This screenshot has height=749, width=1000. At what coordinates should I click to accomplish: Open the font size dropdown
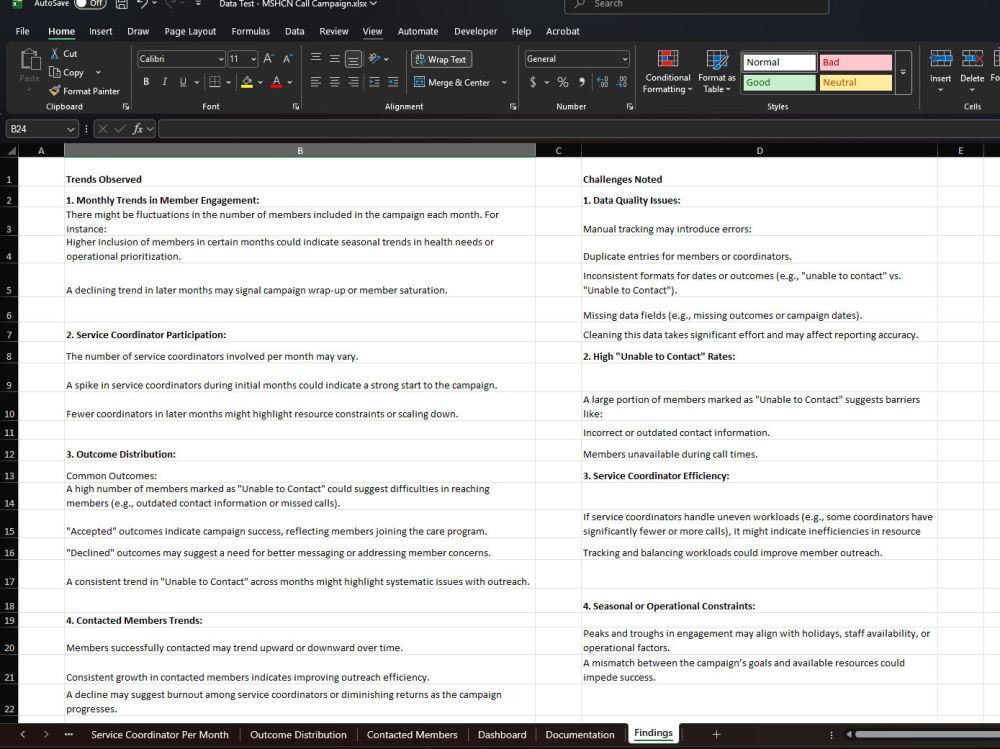click(253, 59)
